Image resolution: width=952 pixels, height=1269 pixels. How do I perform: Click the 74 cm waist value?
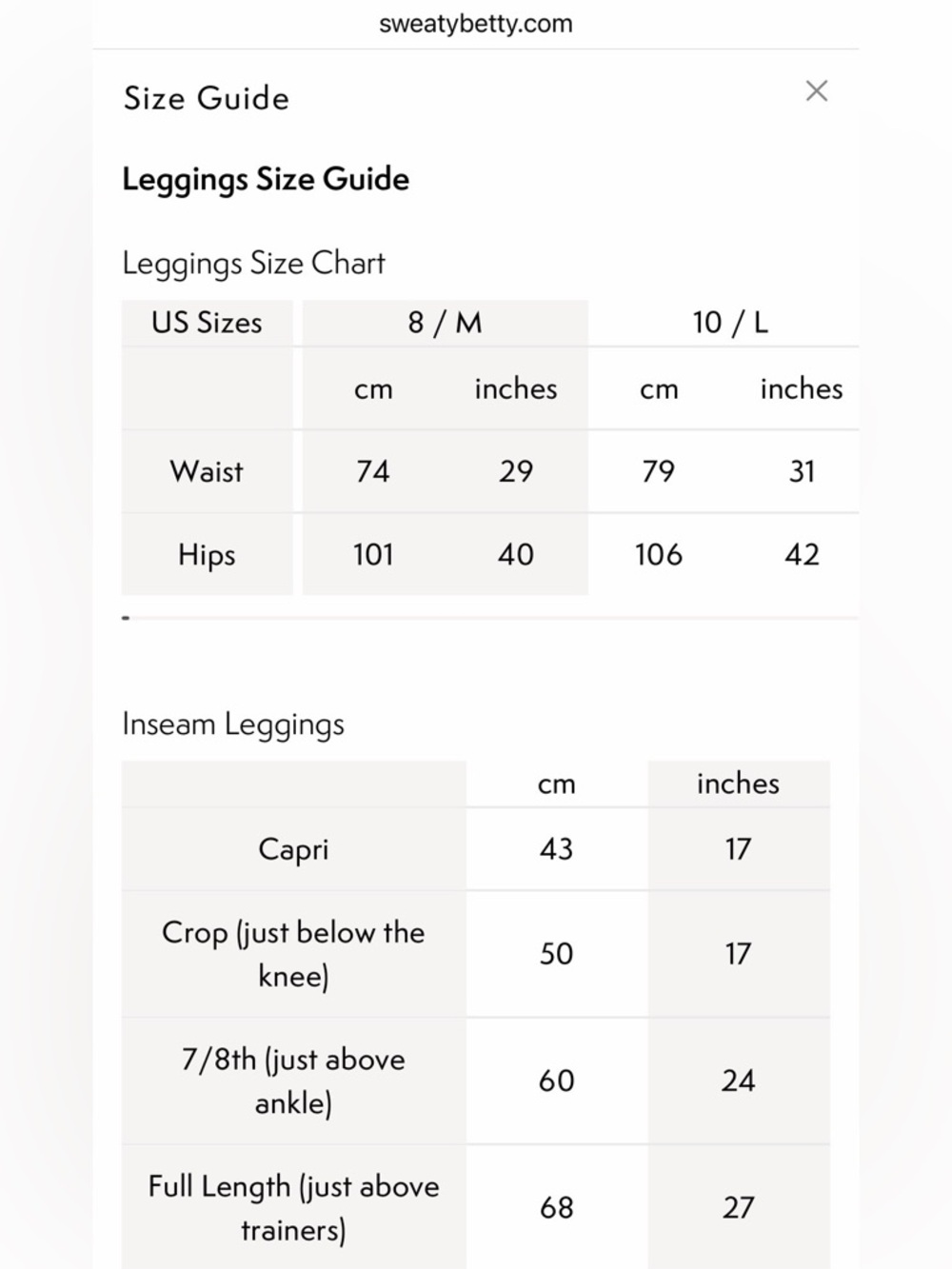[372, 471]
